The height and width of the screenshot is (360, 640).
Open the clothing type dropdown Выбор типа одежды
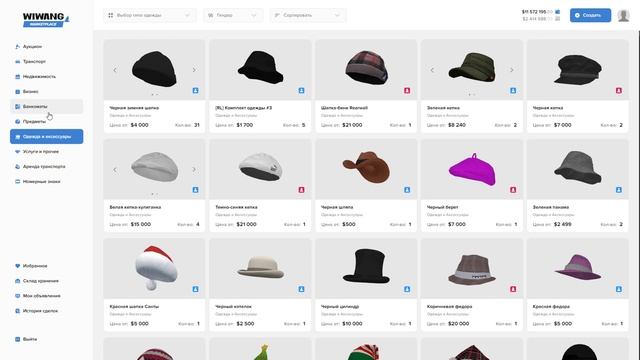[x=149, y=15]
